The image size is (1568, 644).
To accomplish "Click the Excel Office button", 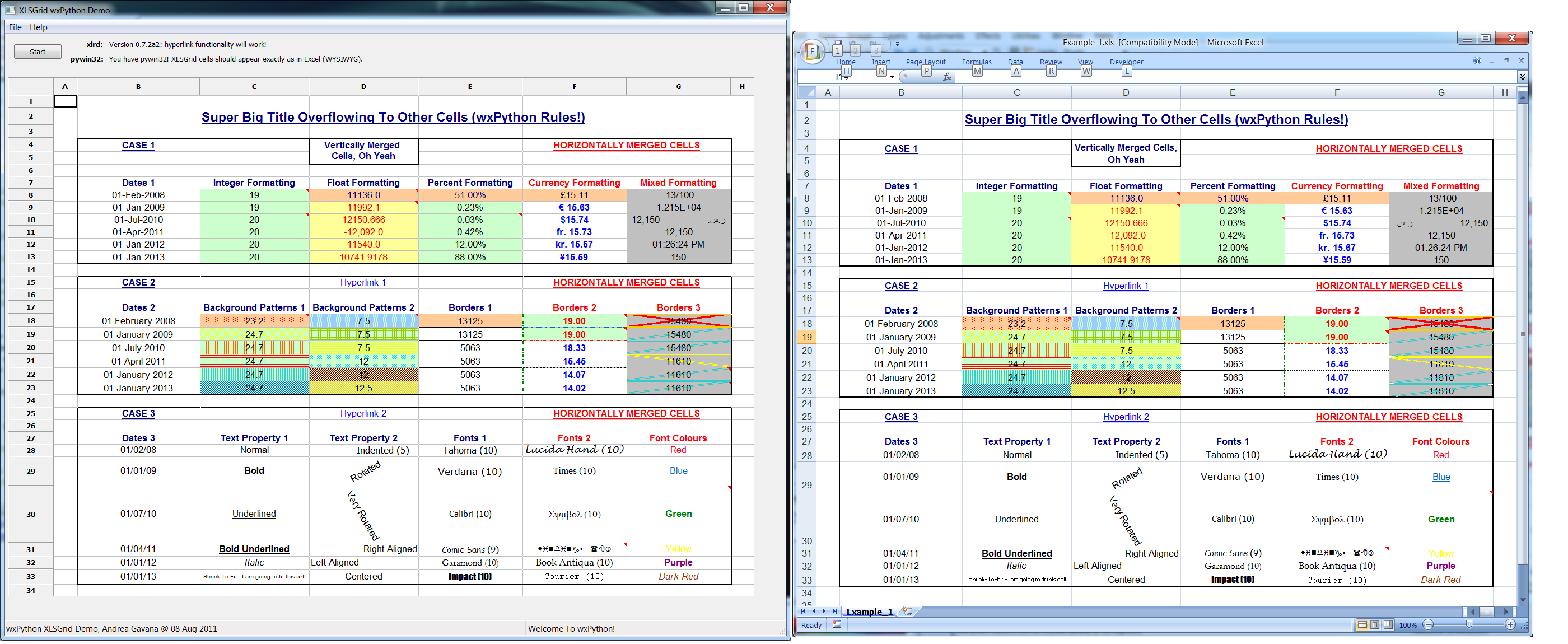I will 813,52.
